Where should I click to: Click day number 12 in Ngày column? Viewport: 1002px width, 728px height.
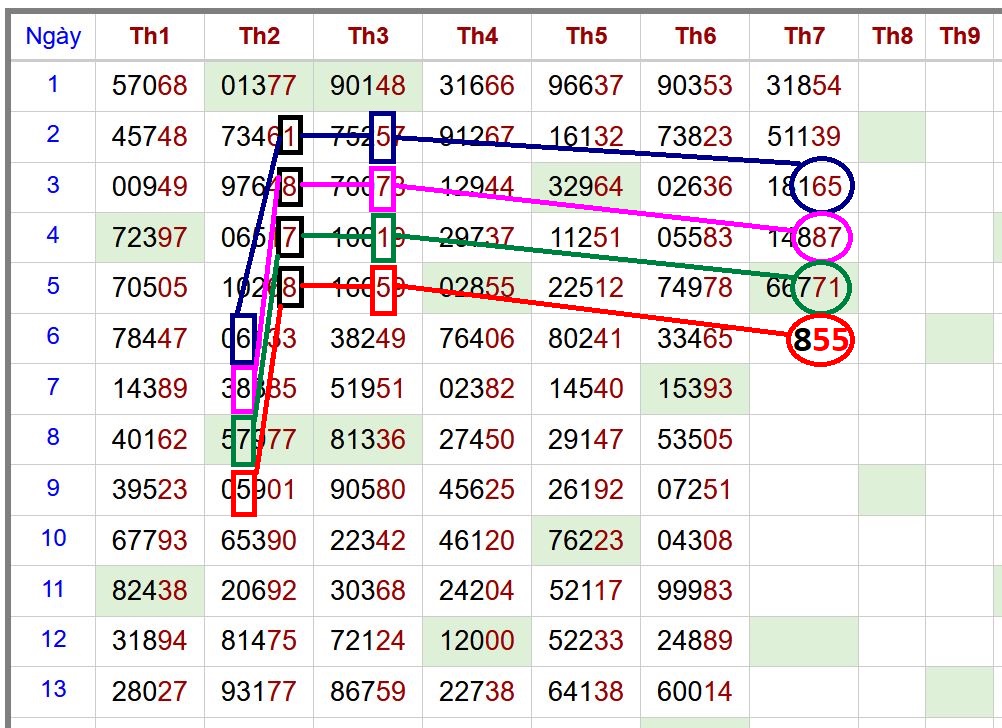53,639
